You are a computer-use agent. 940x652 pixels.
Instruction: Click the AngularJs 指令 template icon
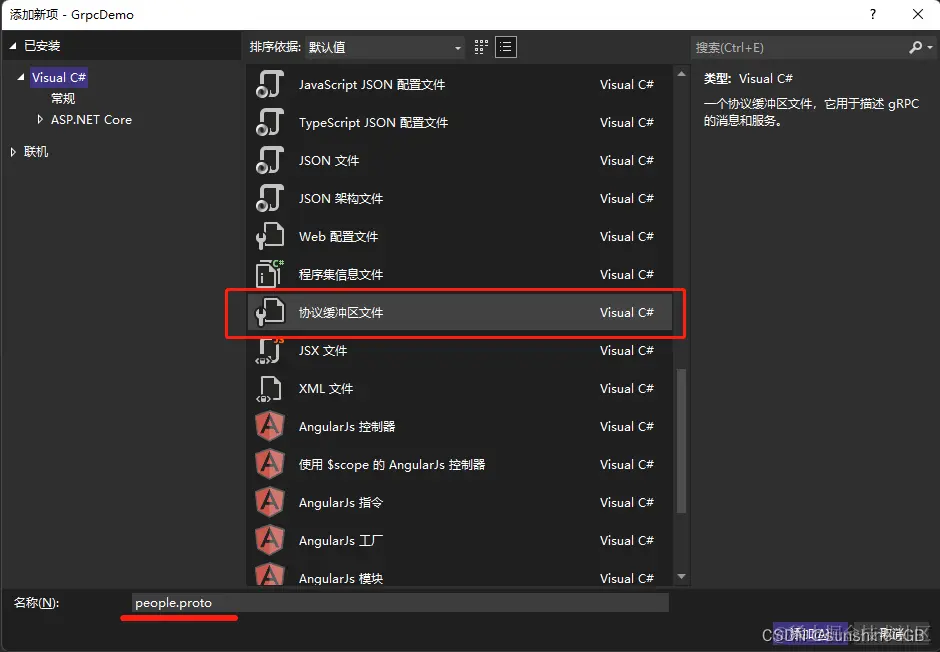coord(269,502)
